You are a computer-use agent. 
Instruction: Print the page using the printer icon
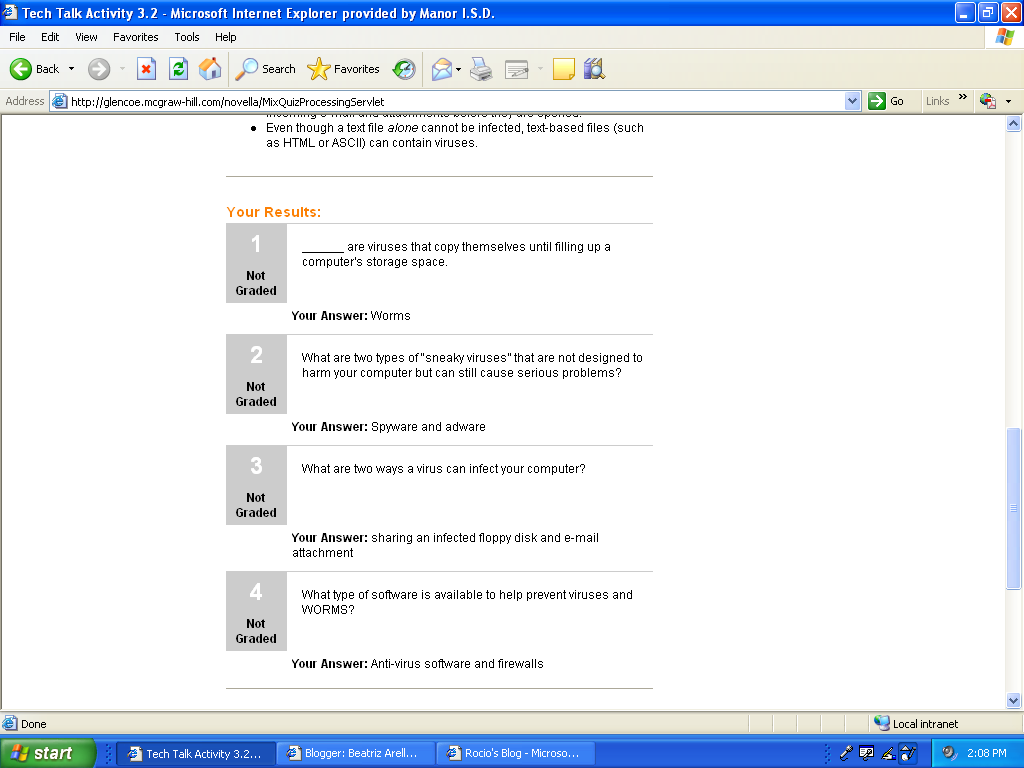click(481, 69)
